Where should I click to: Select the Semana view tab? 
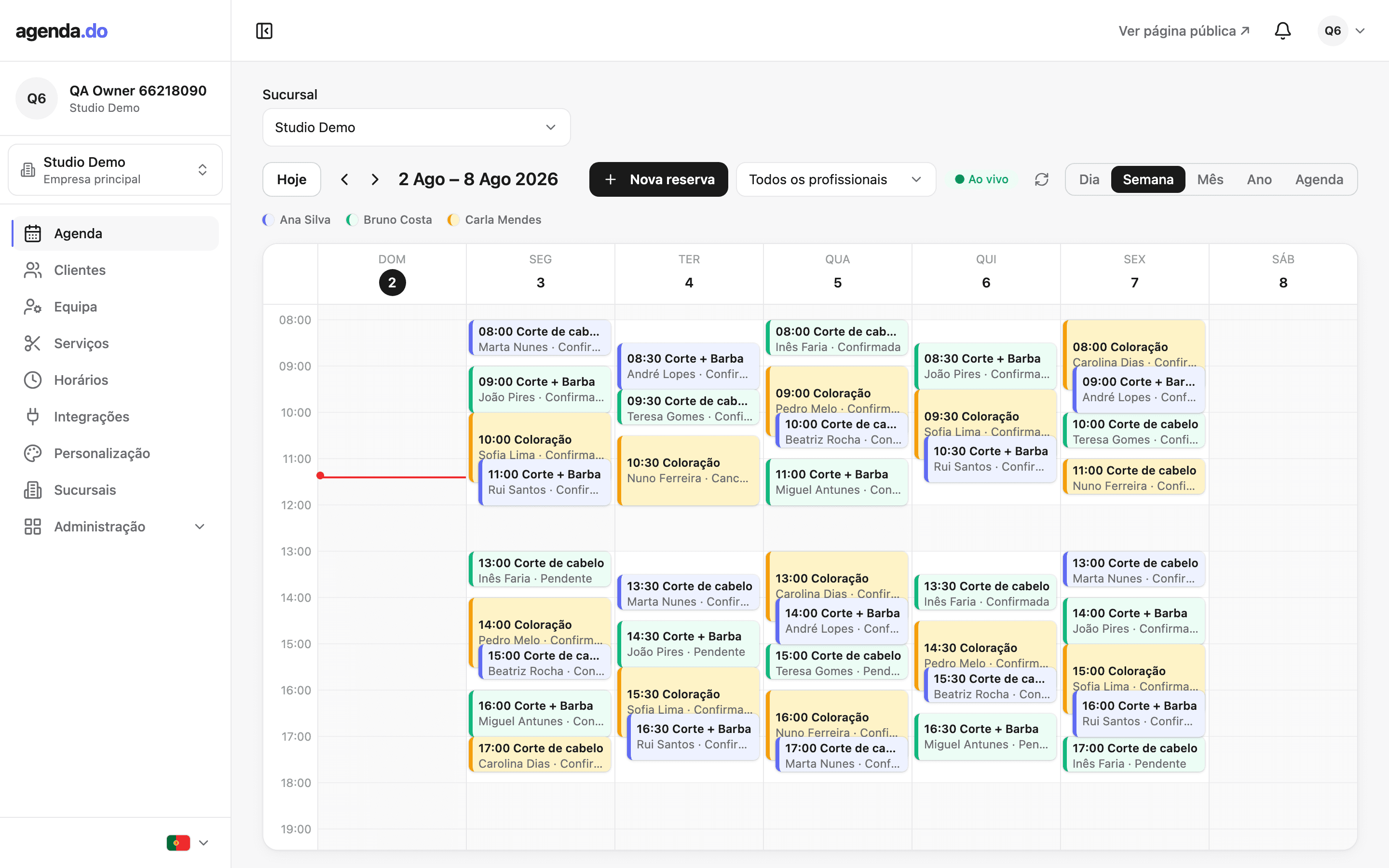point(1148,180)
